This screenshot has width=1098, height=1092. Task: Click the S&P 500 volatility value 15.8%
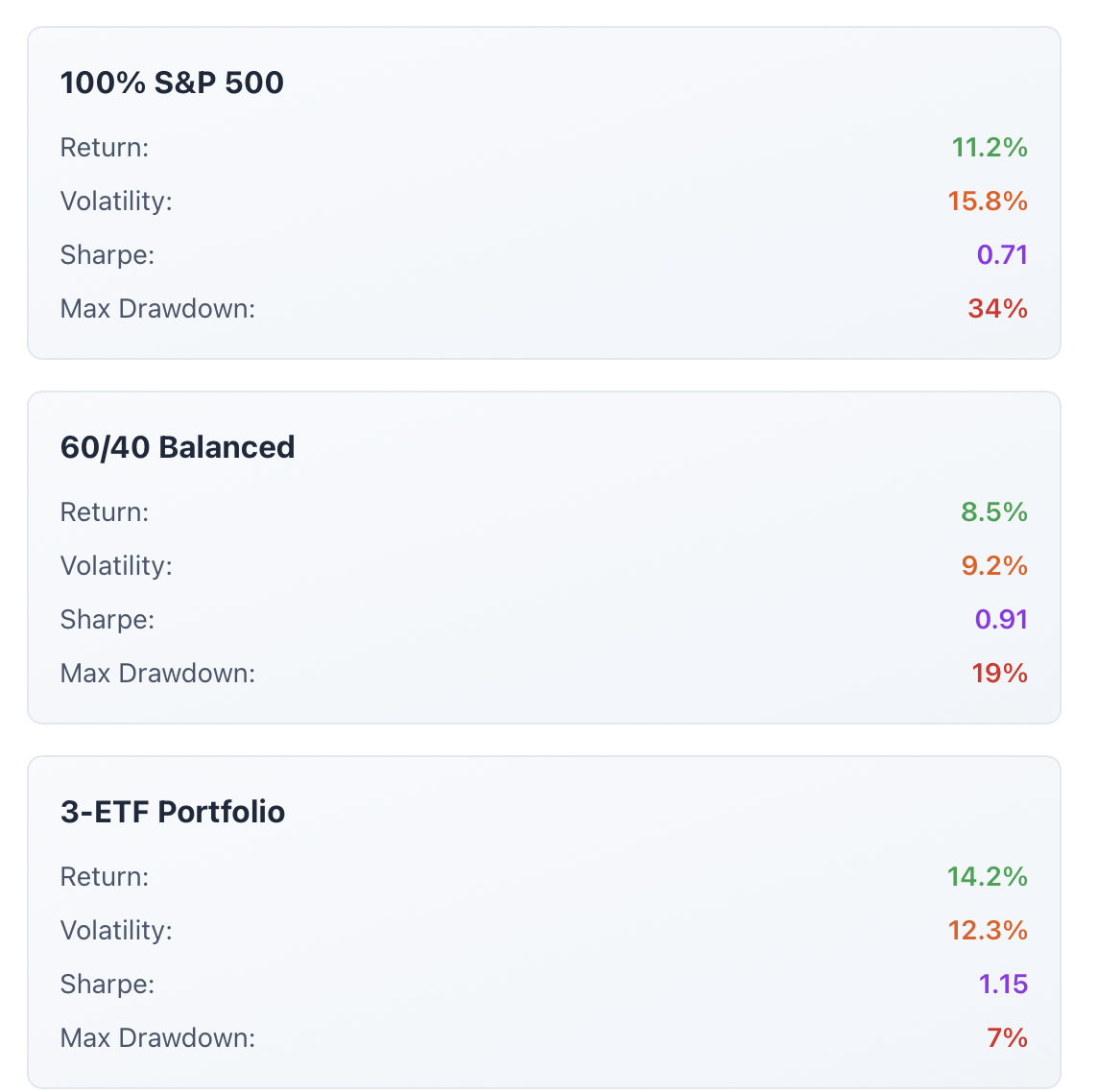click(988, 202)
